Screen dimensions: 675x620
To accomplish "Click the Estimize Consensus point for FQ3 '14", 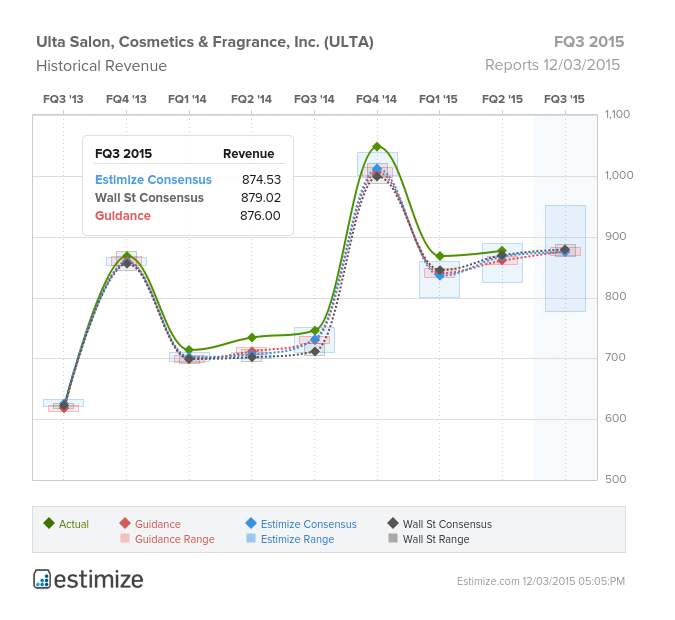I will 315,339.
